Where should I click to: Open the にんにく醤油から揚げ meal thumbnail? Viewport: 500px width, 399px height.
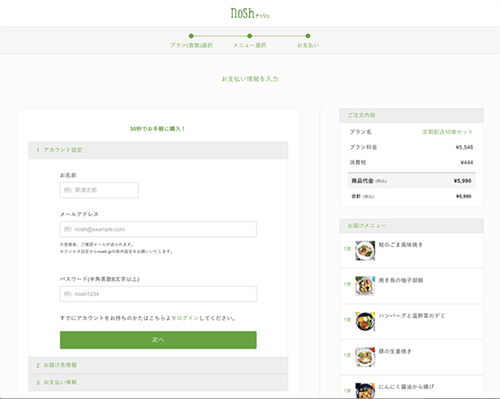[x=365, y=390]
